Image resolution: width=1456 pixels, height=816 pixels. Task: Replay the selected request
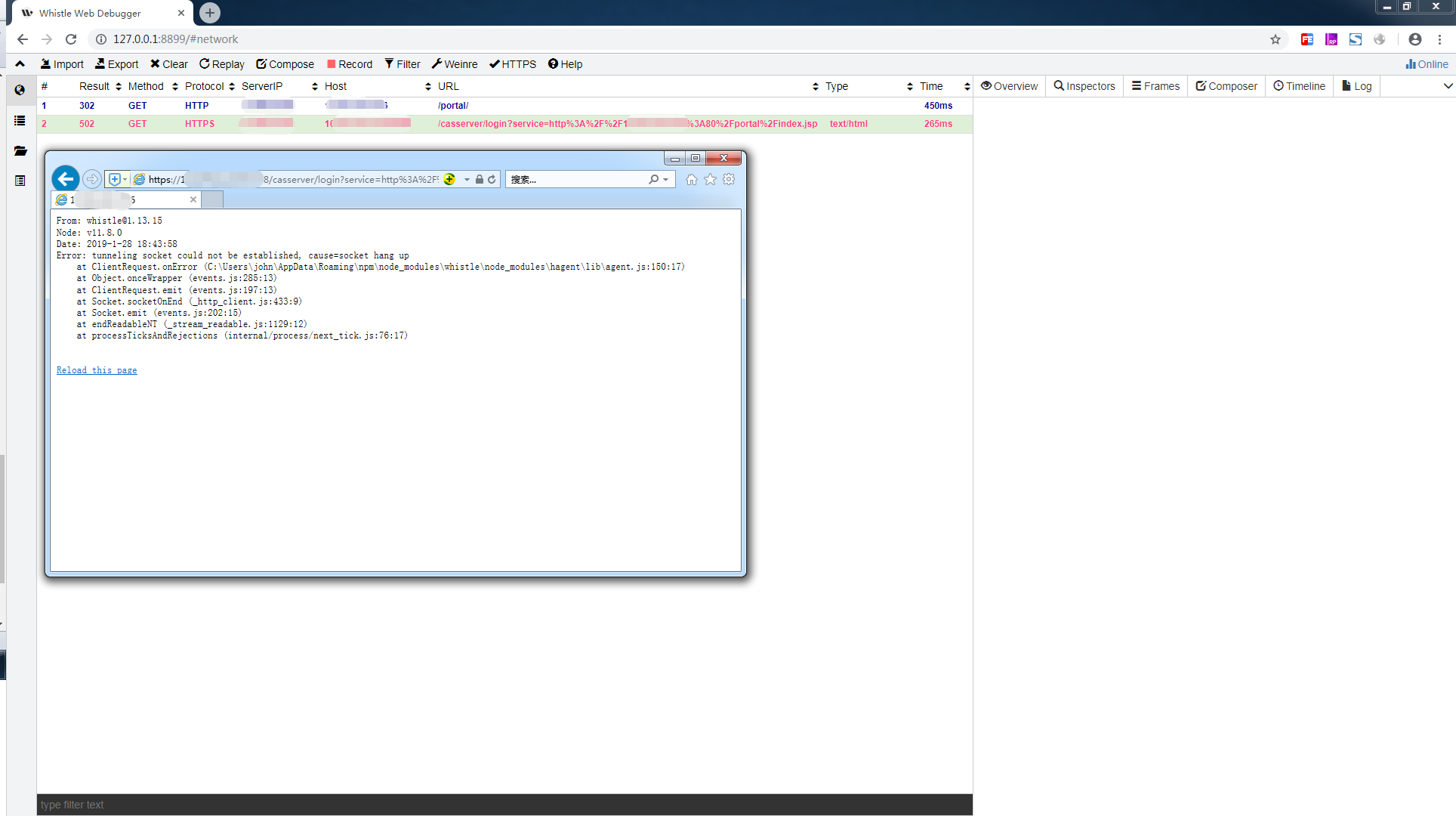[x=221, y=64]
